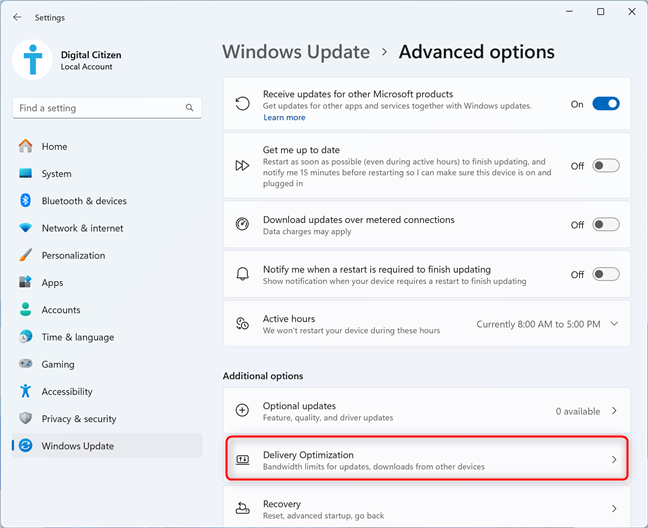Click the Delivery Optimization icon
Viewport: 648px width, 528px height.
click(x=243, y=459)
